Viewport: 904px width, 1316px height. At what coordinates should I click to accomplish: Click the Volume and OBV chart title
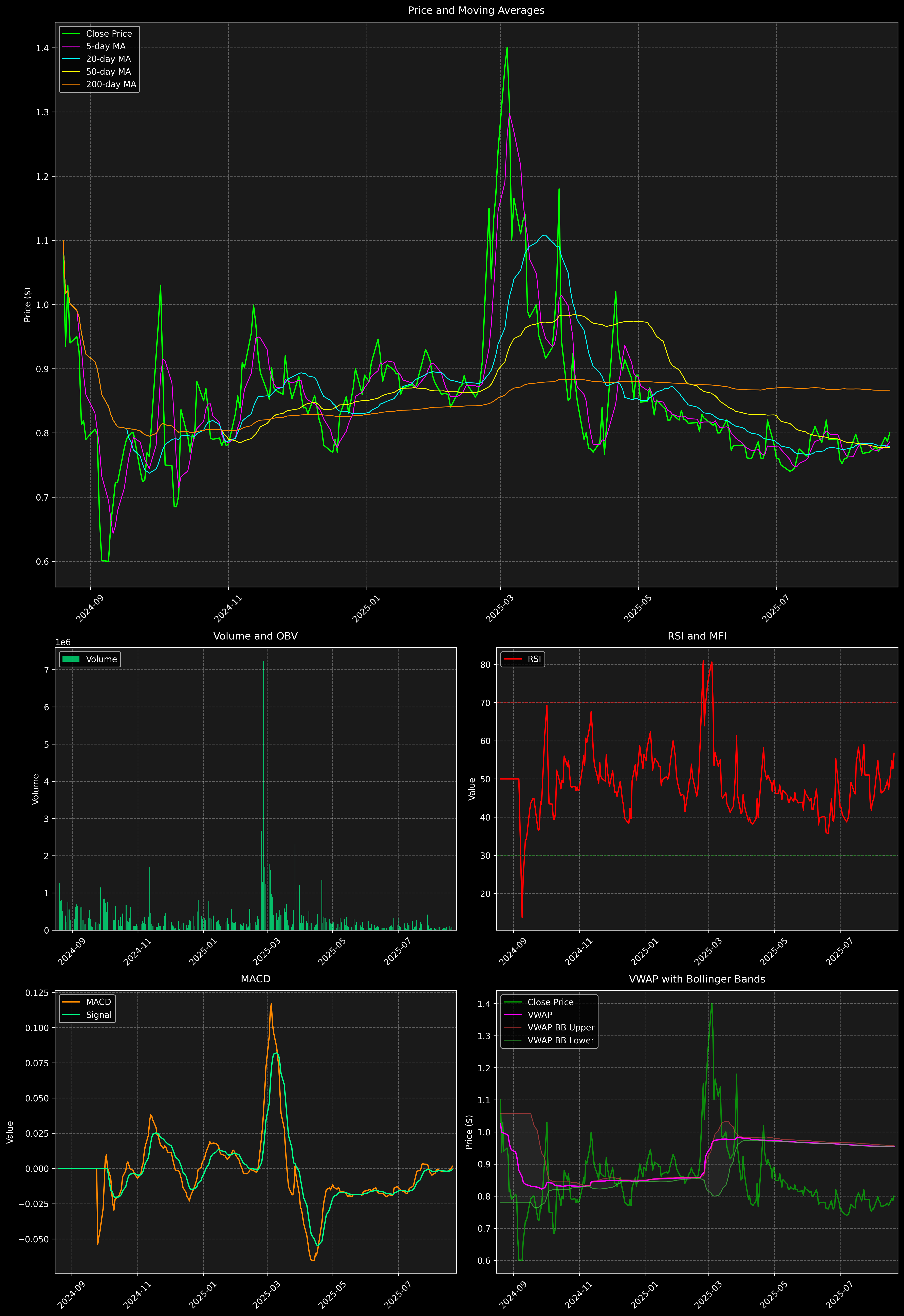(255, 636)
